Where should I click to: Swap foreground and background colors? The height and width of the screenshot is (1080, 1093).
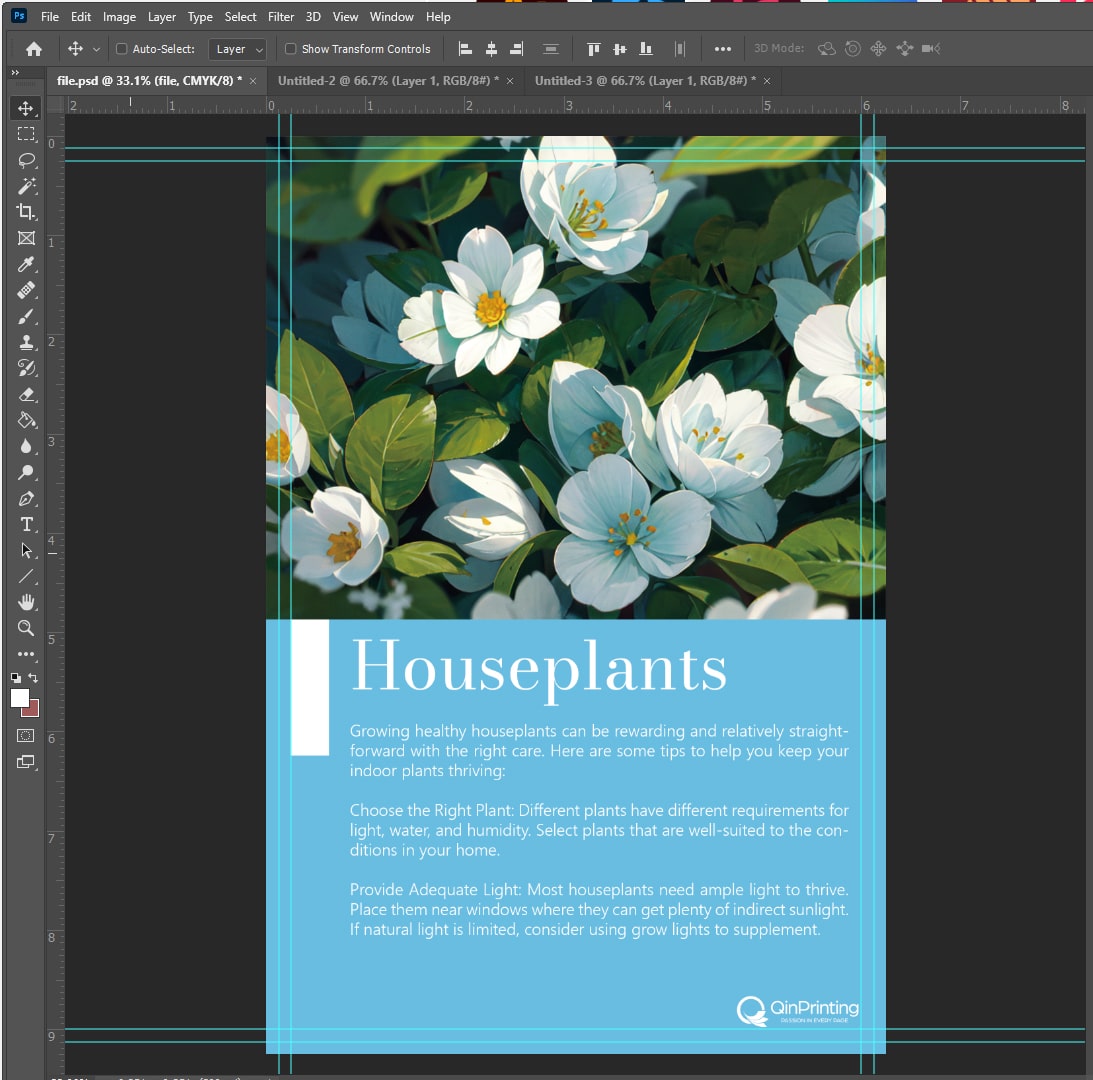(x=33, y=678)
